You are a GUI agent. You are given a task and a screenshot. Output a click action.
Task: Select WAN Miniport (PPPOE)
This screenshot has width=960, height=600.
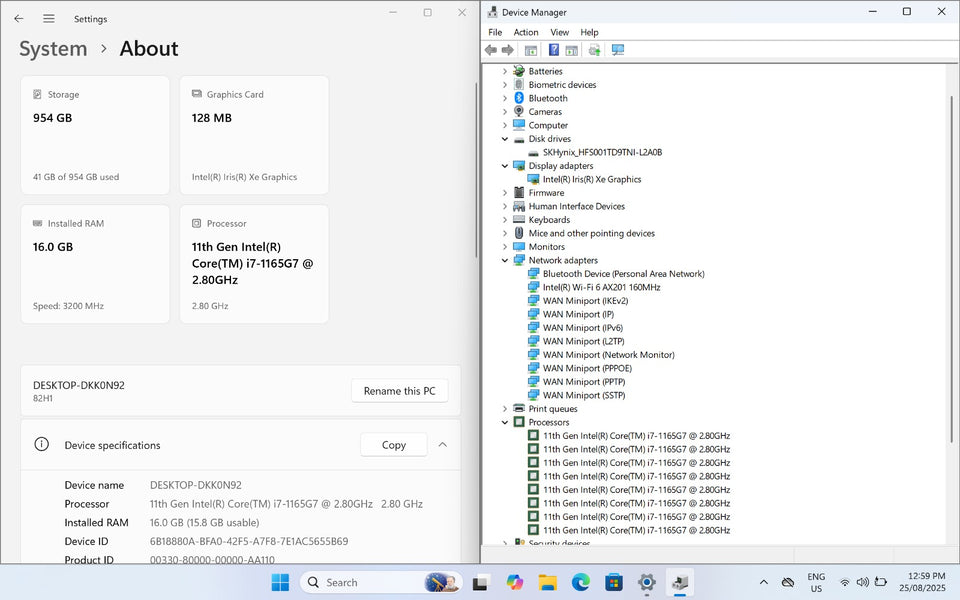click(587, 368)
